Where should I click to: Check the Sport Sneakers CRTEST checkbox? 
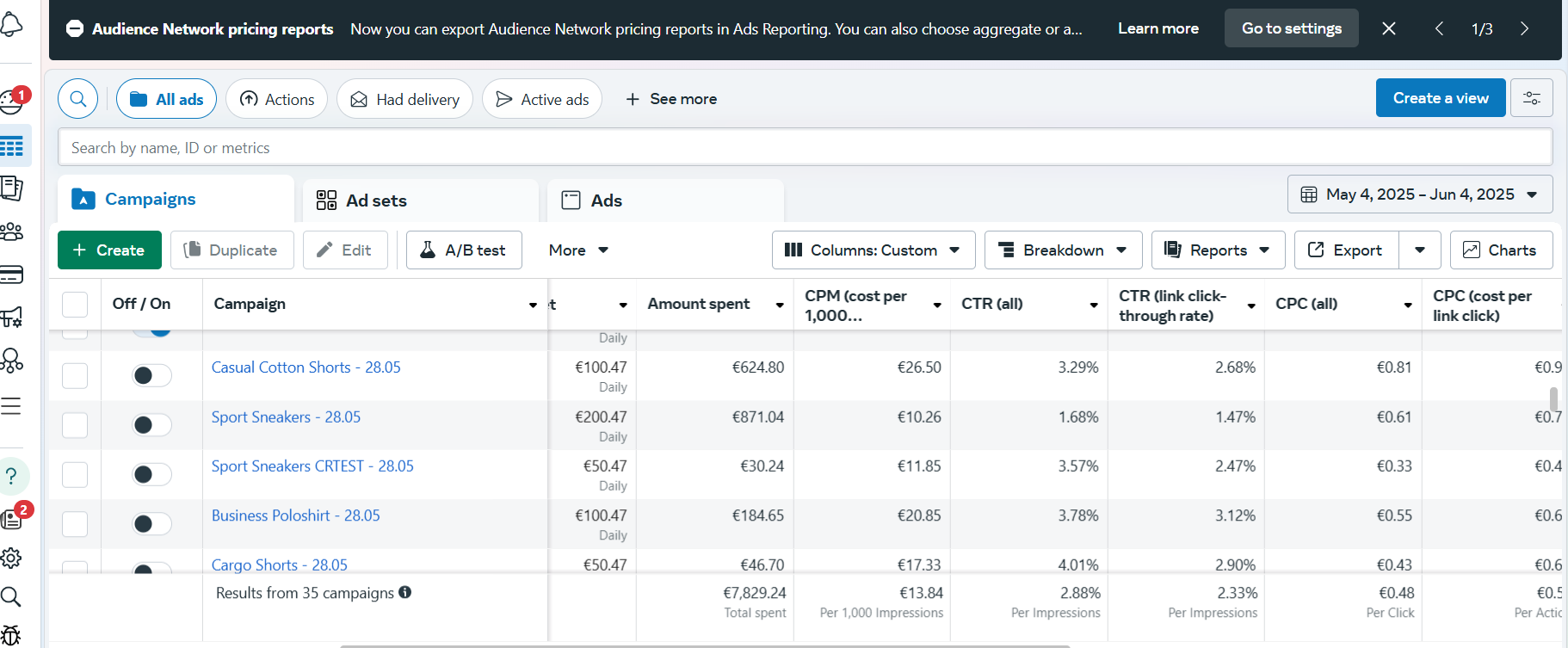coord(75,474)
